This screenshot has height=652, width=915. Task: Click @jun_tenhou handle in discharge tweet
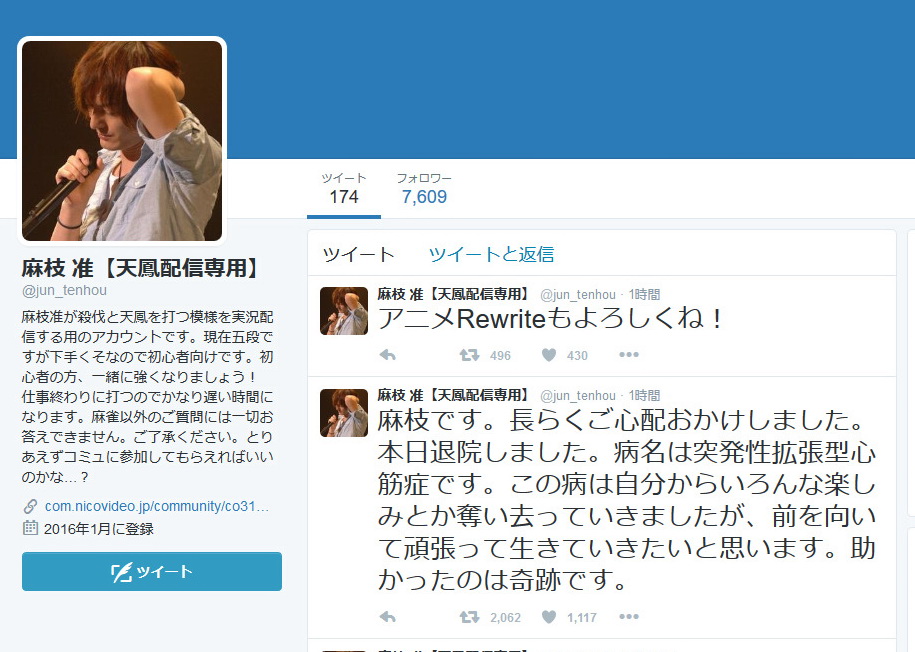coord(578,396)
